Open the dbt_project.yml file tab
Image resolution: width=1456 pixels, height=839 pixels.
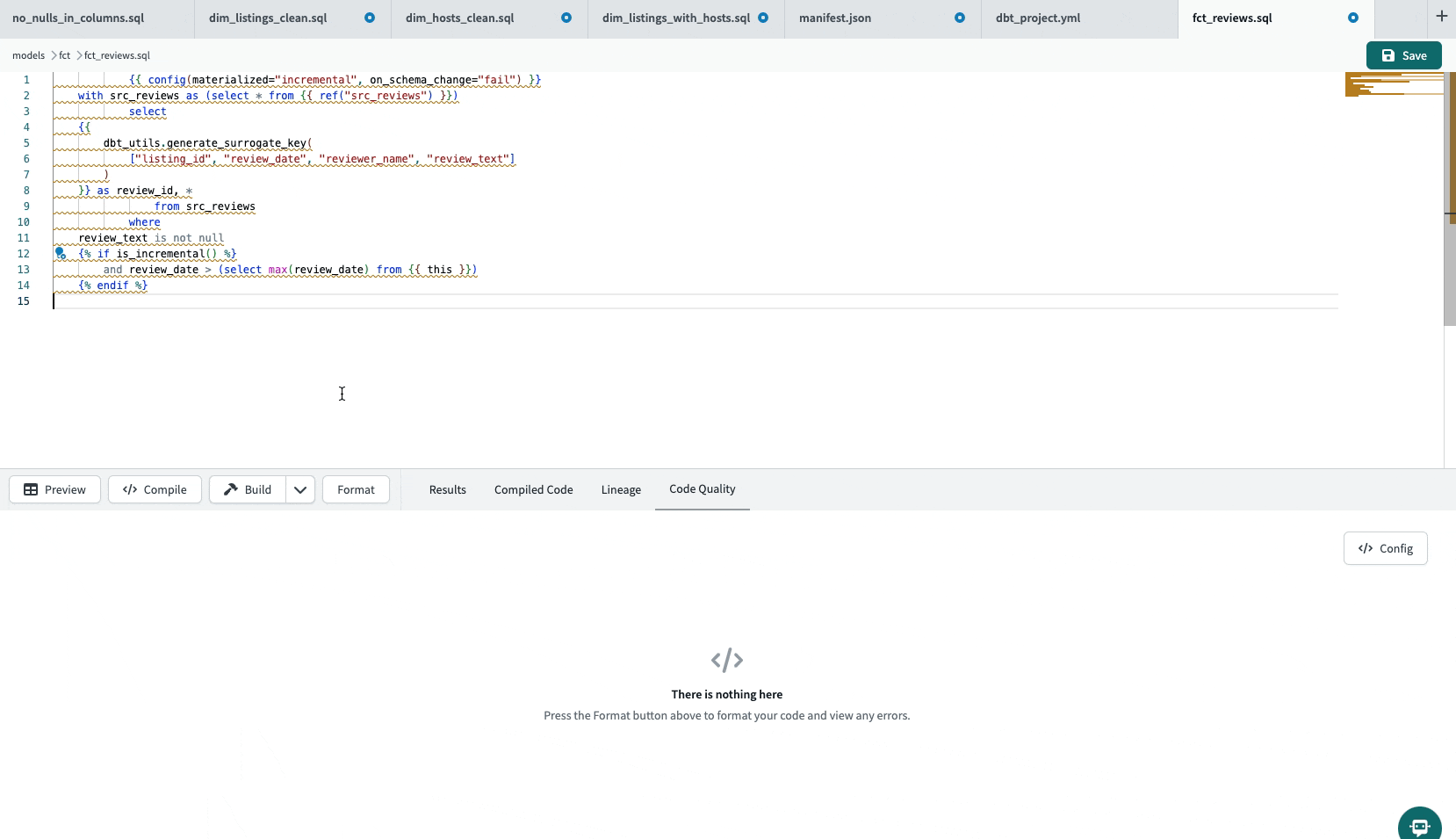pos(1039,18)
